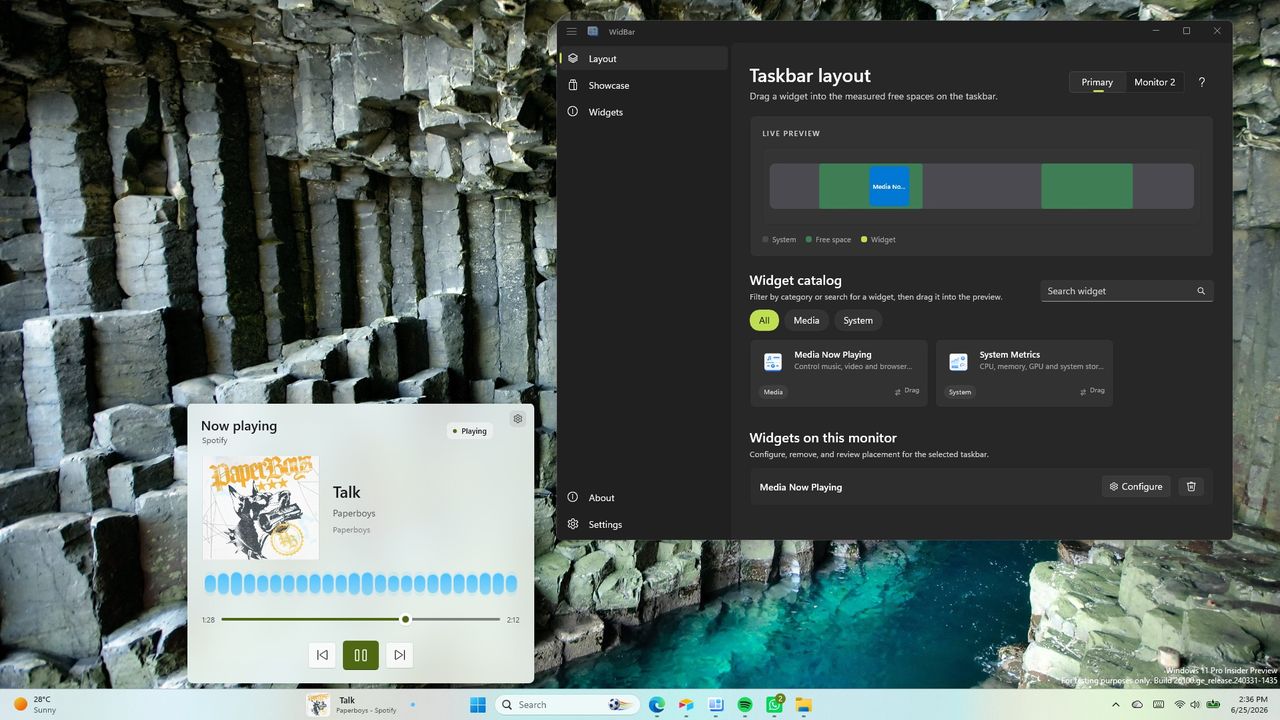Go to the Showcase sidebar page
Viewport: 1280px width, 720px height.
click(644, 85)
